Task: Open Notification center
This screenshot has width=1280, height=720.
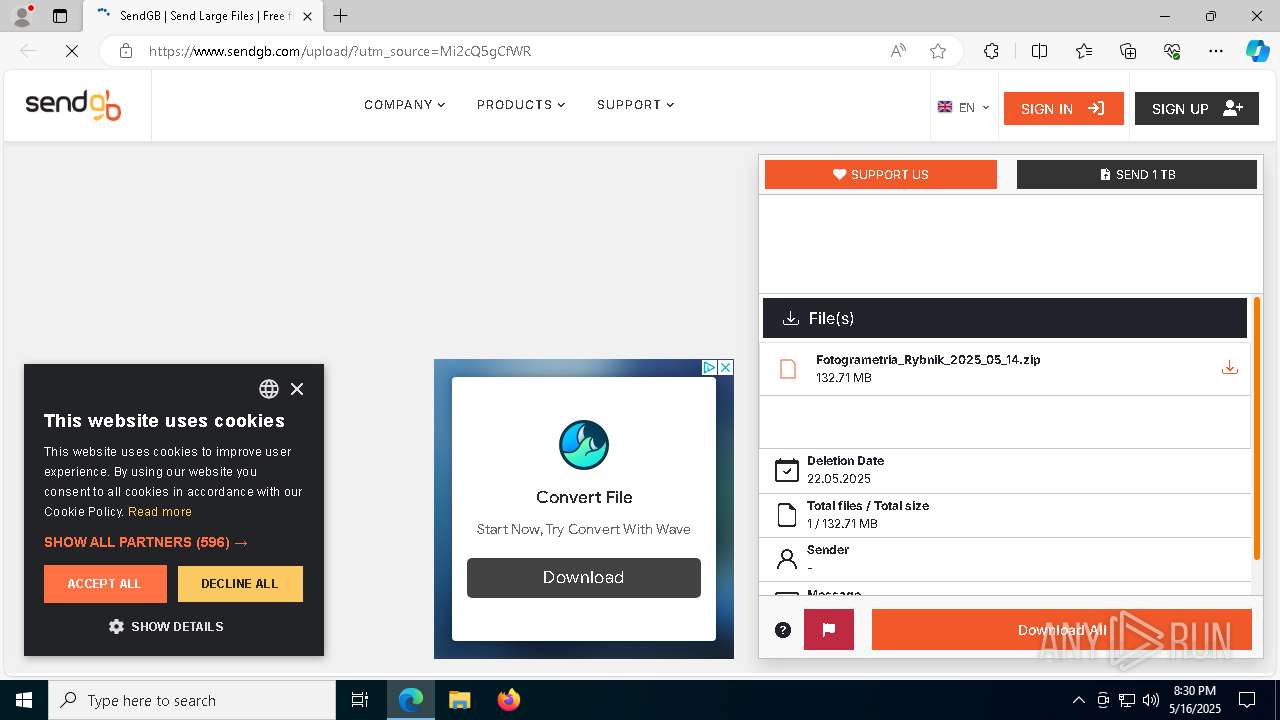Action: pos(1247,700)
